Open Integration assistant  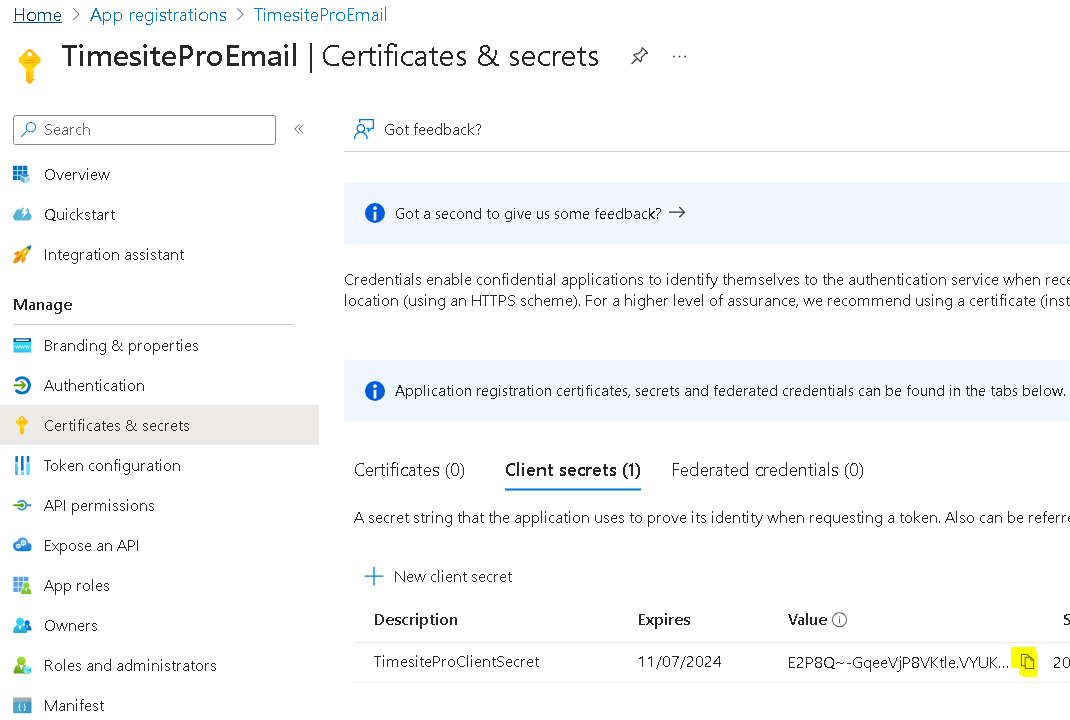point(113,255)
